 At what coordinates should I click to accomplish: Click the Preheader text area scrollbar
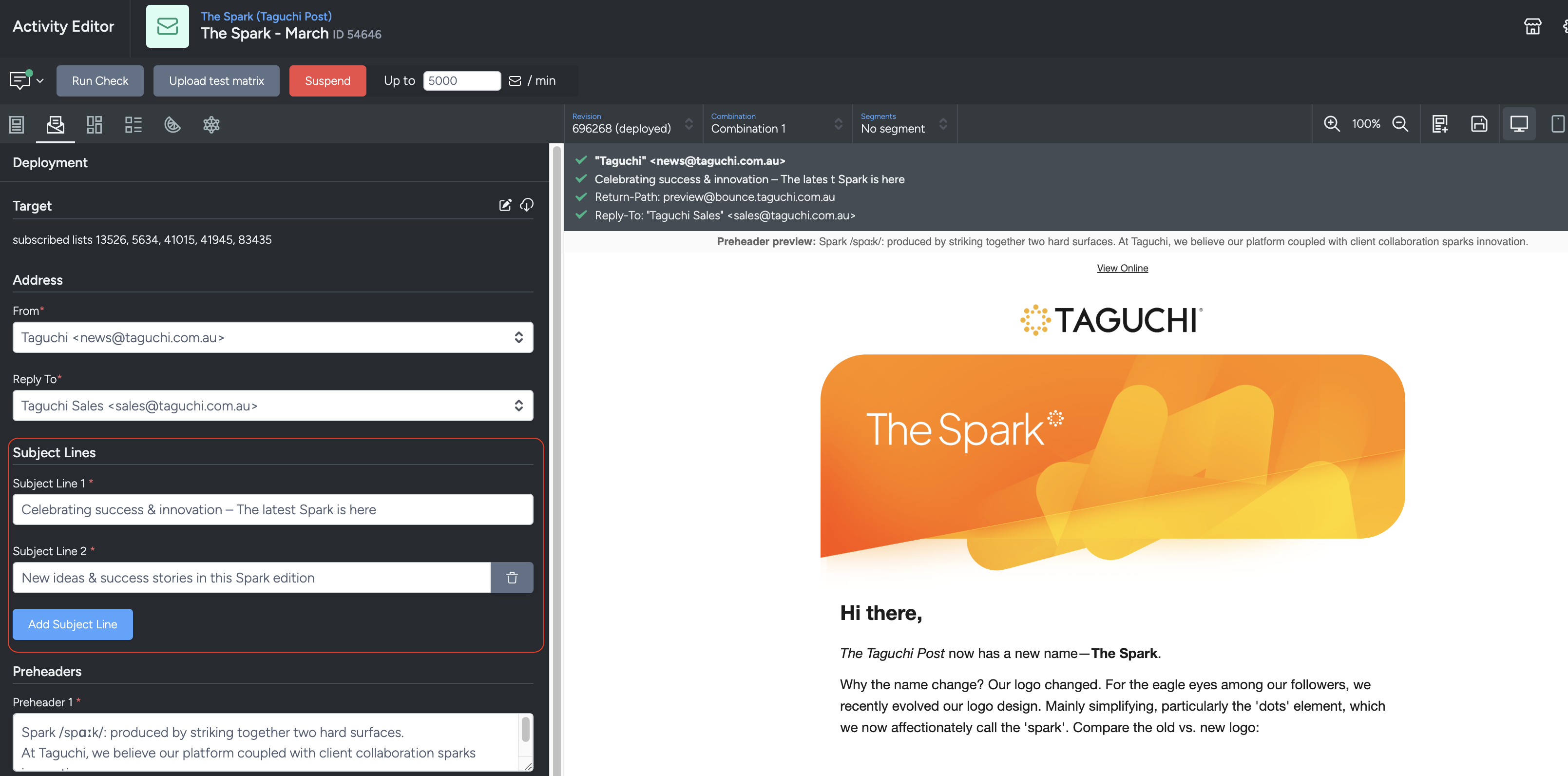525,730
